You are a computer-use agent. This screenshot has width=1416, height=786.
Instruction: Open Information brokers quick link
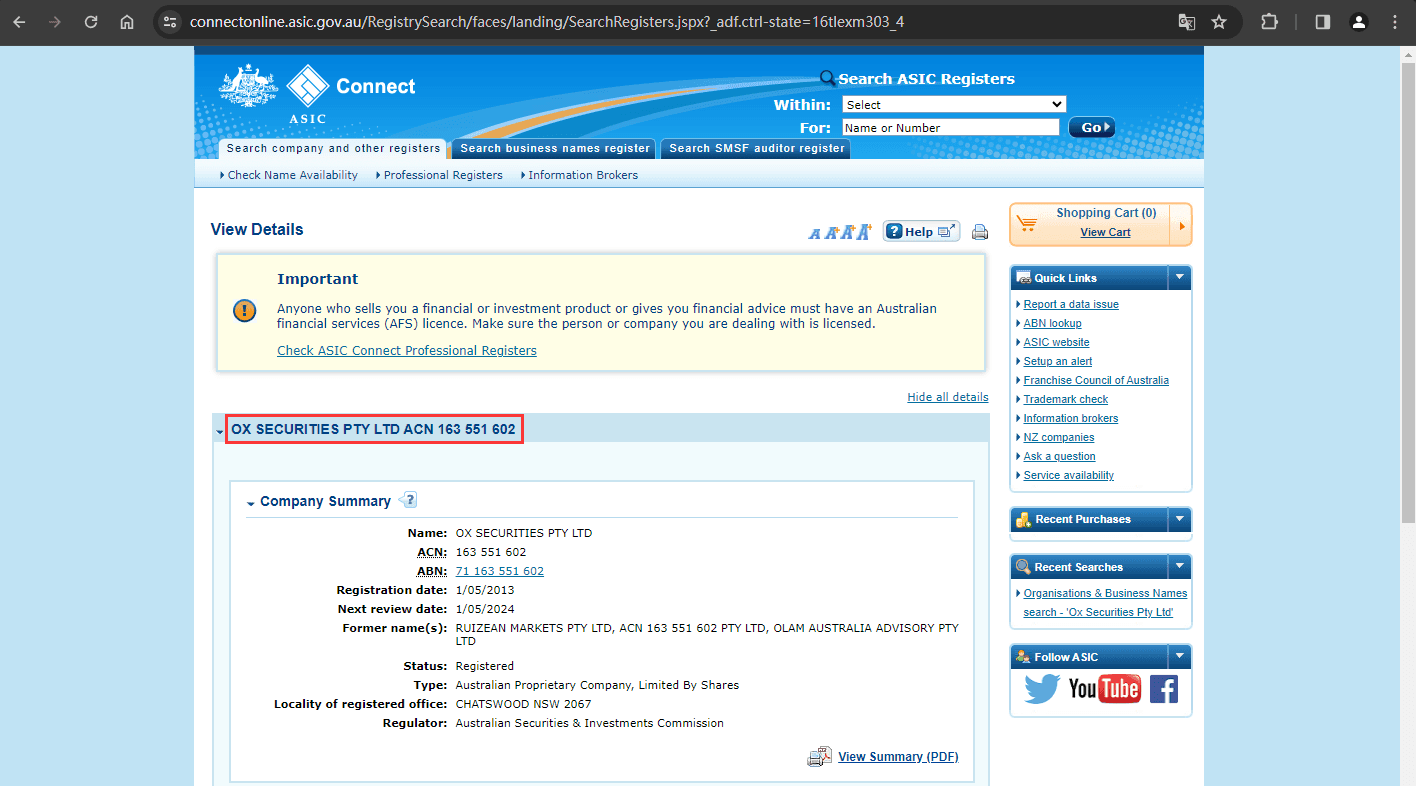point(1071,418)
